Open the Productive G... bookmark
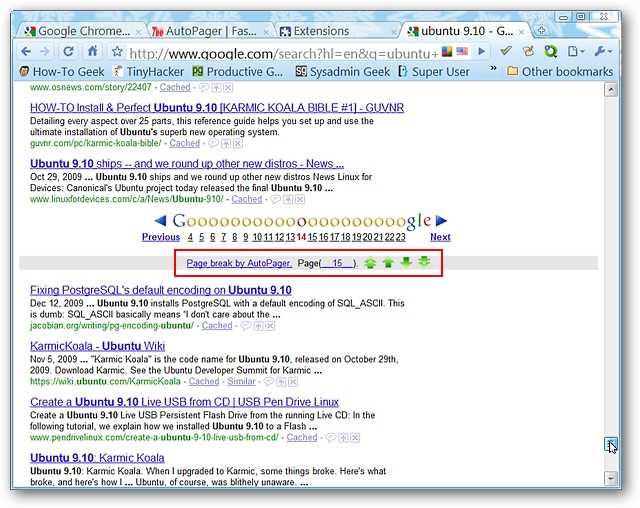640x508 pixels. click(x=238, y=72)
